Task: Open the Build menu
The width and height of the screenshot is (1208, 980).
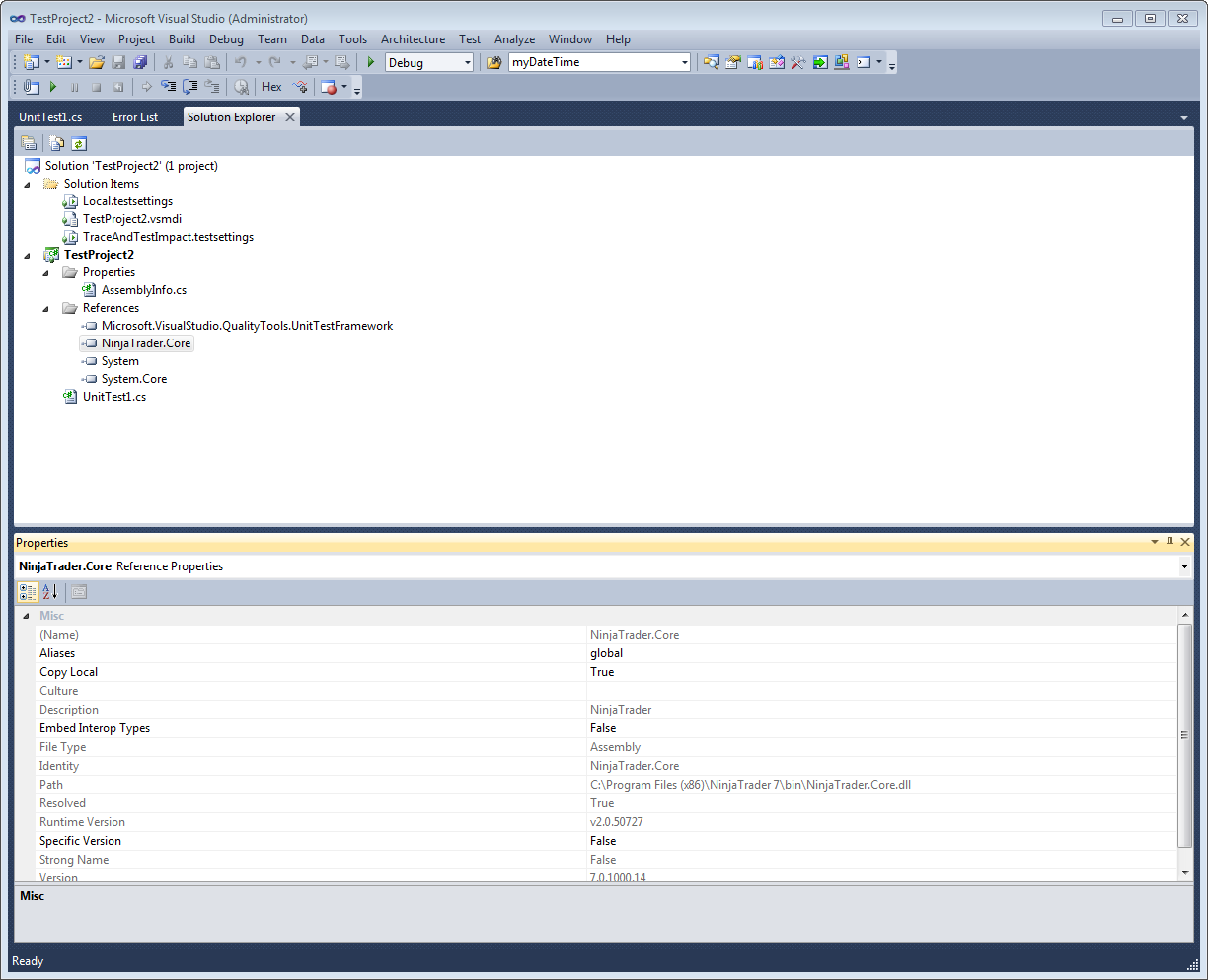Action: point(182,39)
